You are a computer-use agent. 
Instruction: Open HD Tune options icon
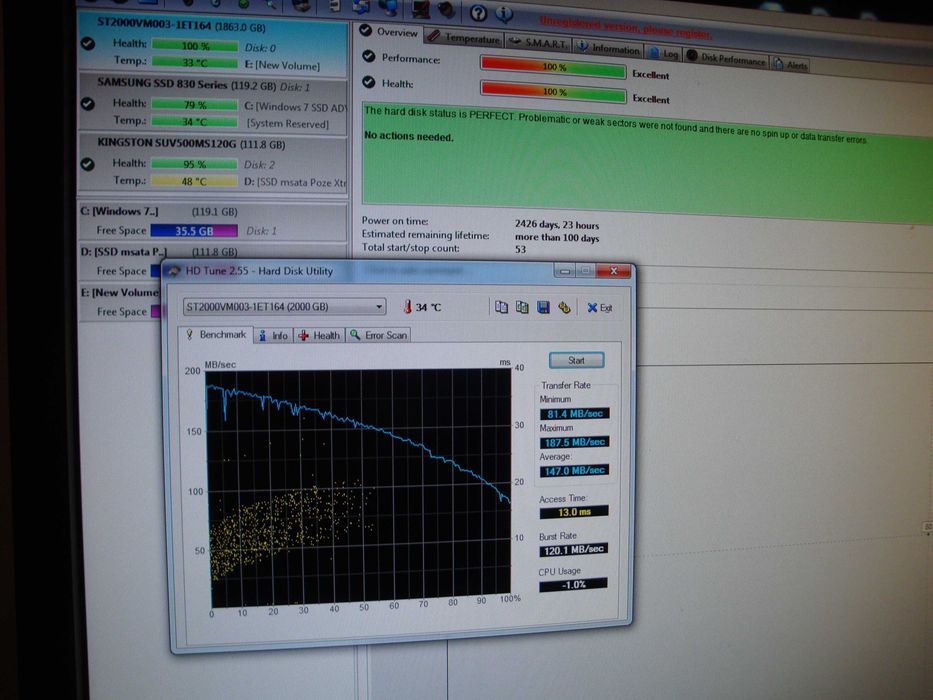tap(564, 307)
